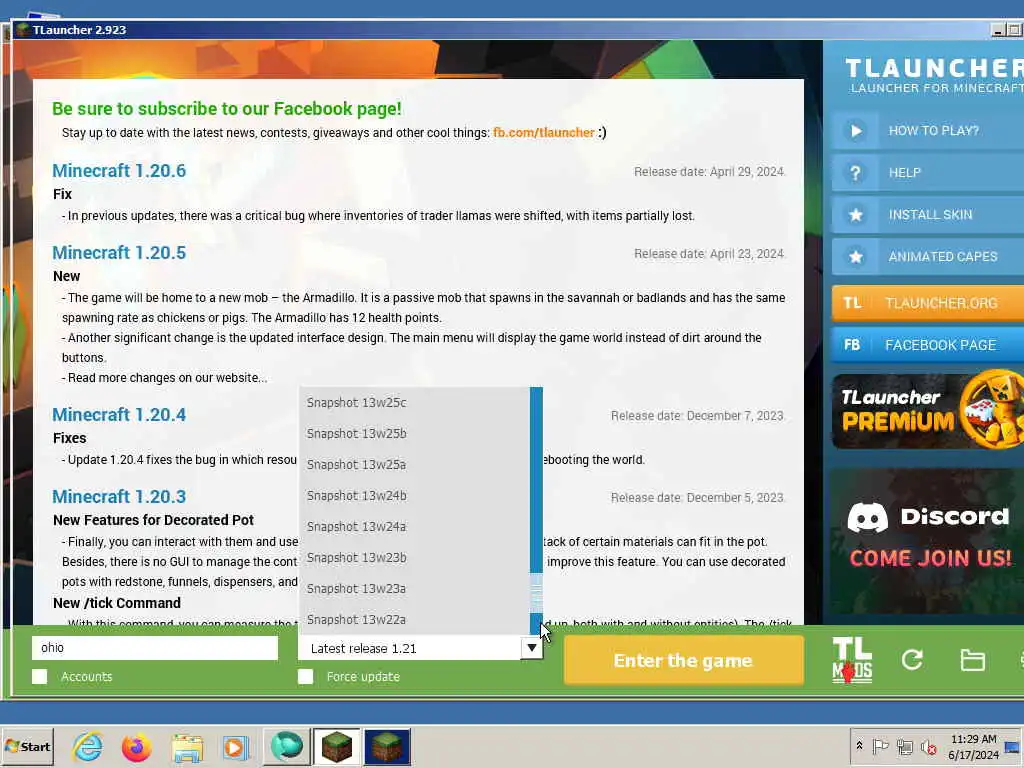Open the version dropdown arrow
The image size is (1024, 768).
pyautogui.click(x=532, y=648)
